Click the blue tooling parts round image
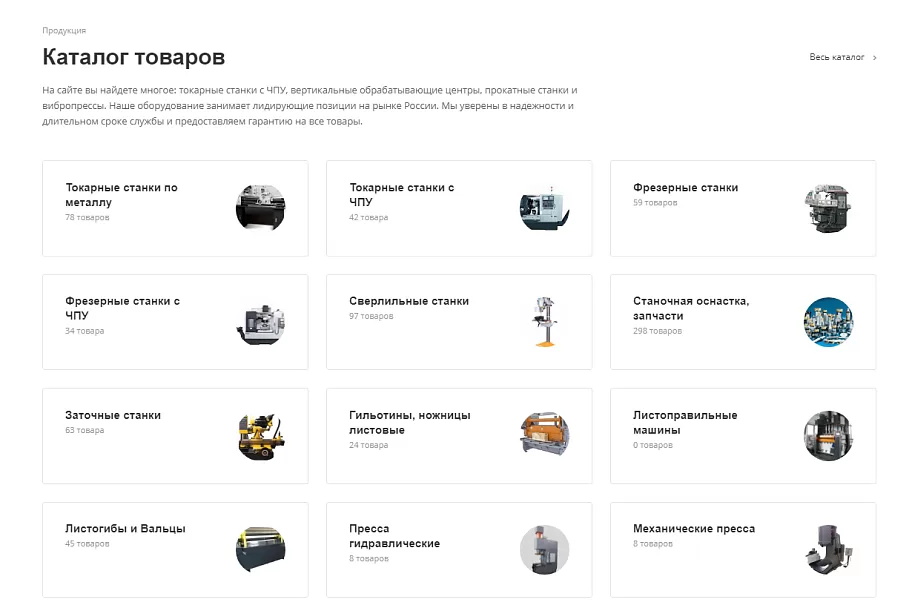Viewport: 912px width, 608px height. (828, 322)
